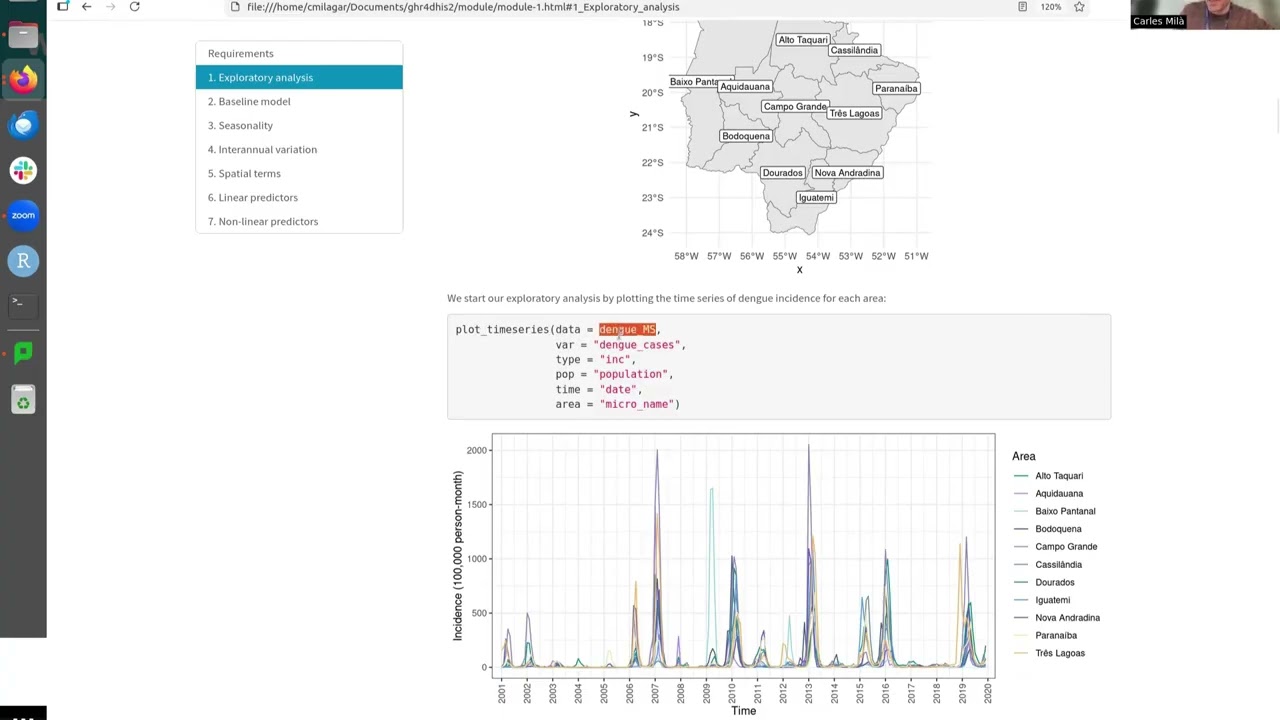1280x720 pixels.
Task: Reload the current page
Action: coord(134,7)
